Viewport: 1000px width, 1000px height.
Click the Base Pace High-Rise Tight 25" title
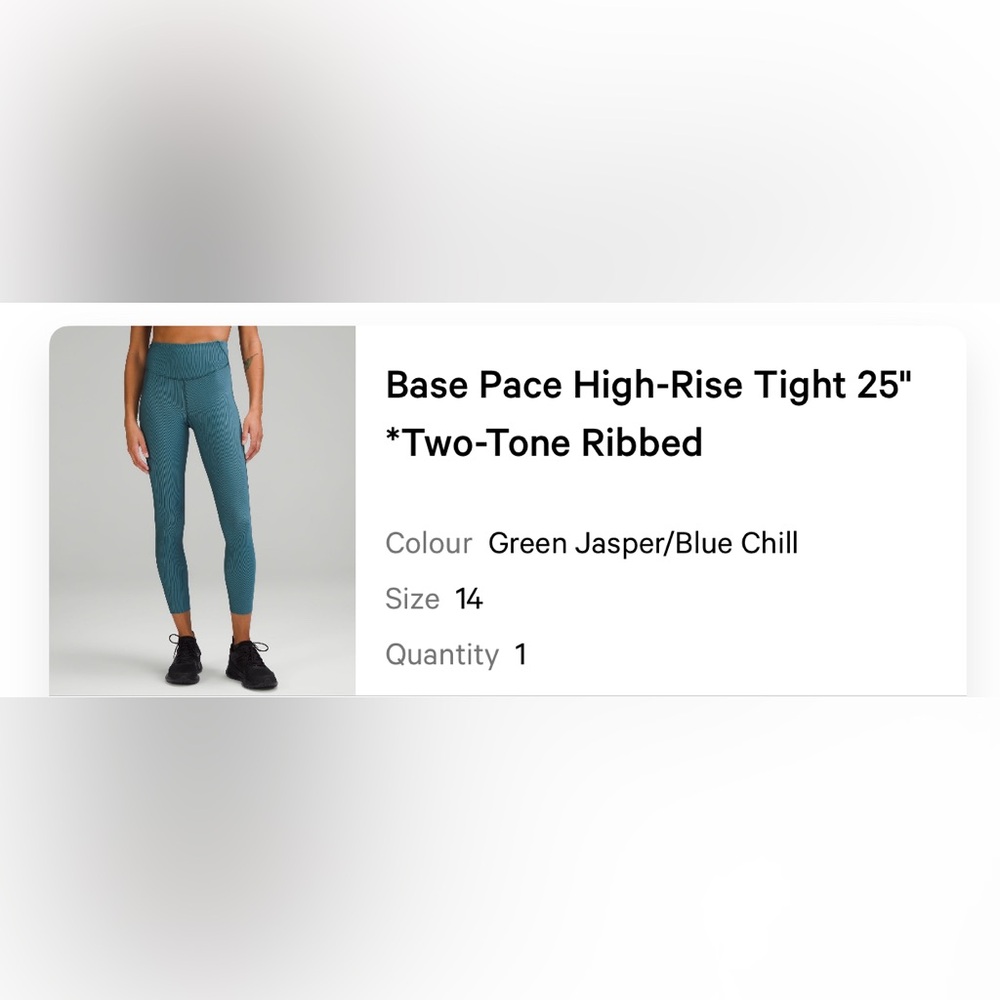pos(649,385)
